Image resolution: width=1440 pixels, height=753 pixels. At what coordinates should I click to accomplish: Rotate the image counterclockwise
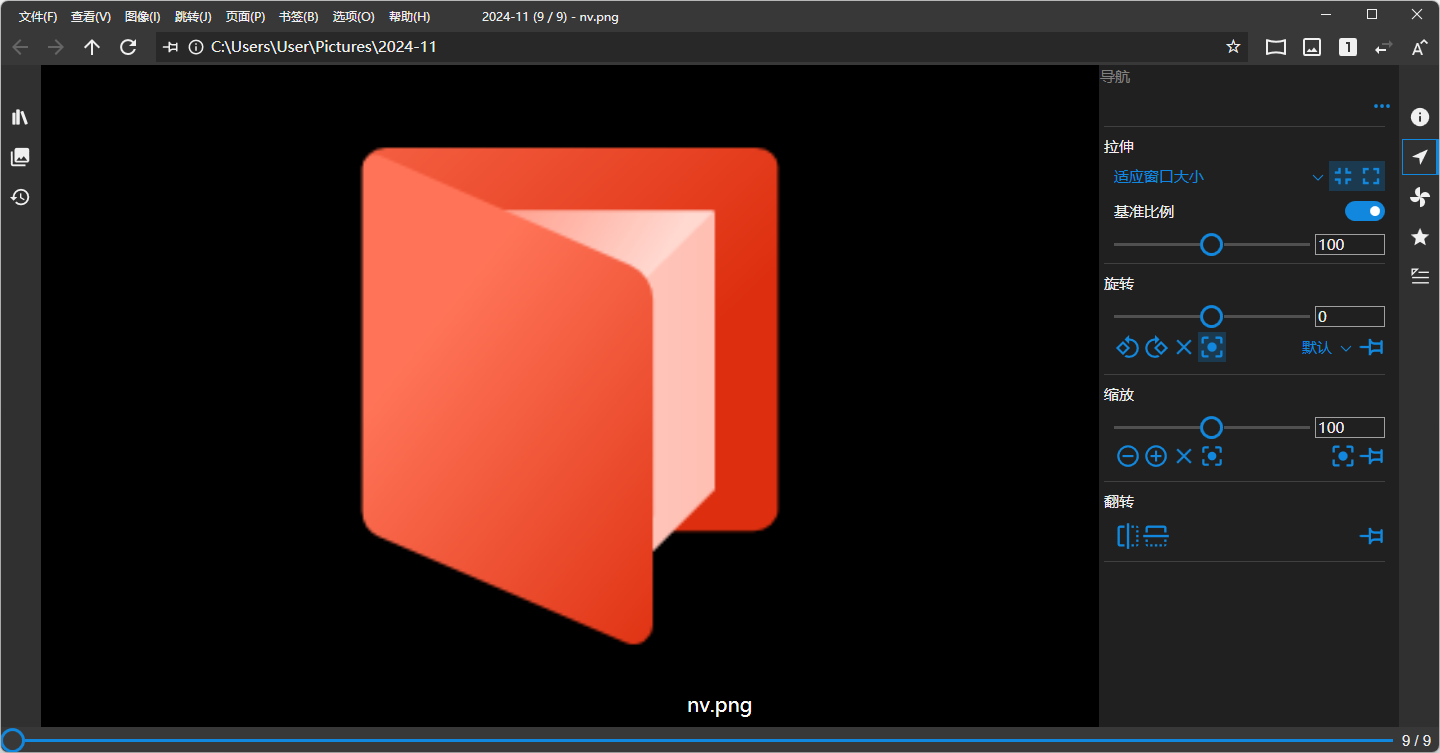1128,347
